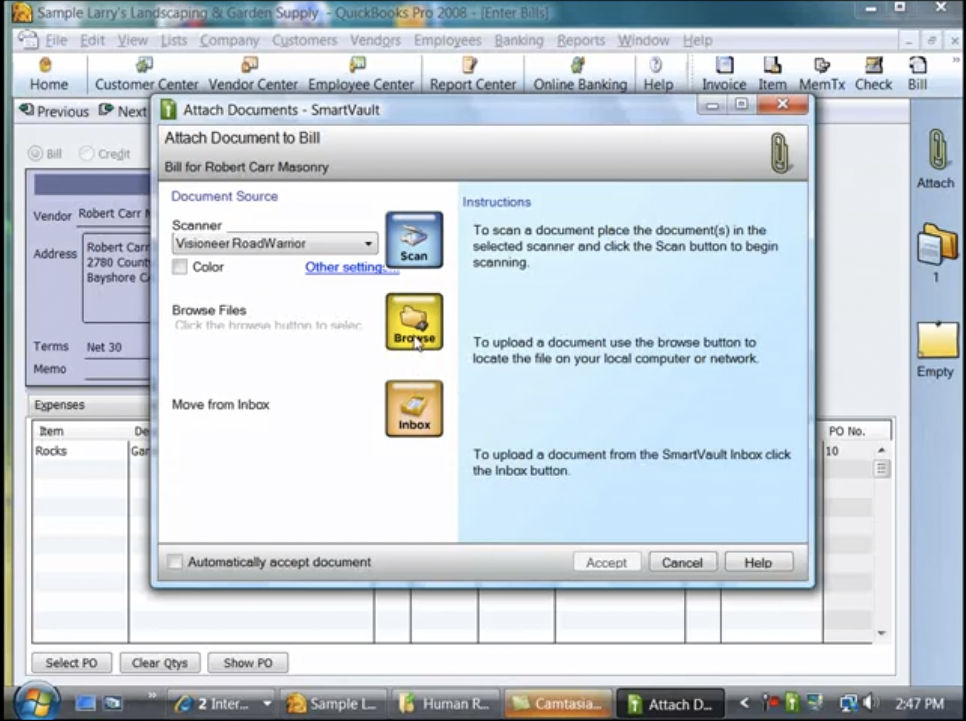Check Automatically accept document option

click(176, 562)
